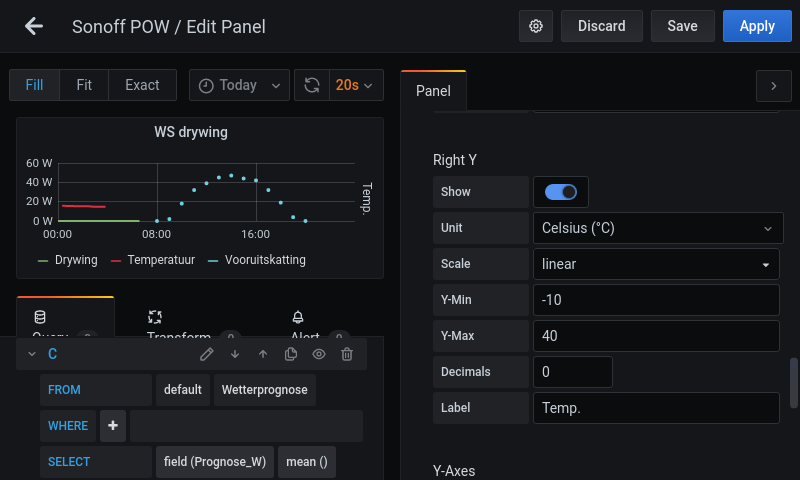Edit query C with the pencil icon
Screen dimensions: 800x480
[x=207, y=354]
